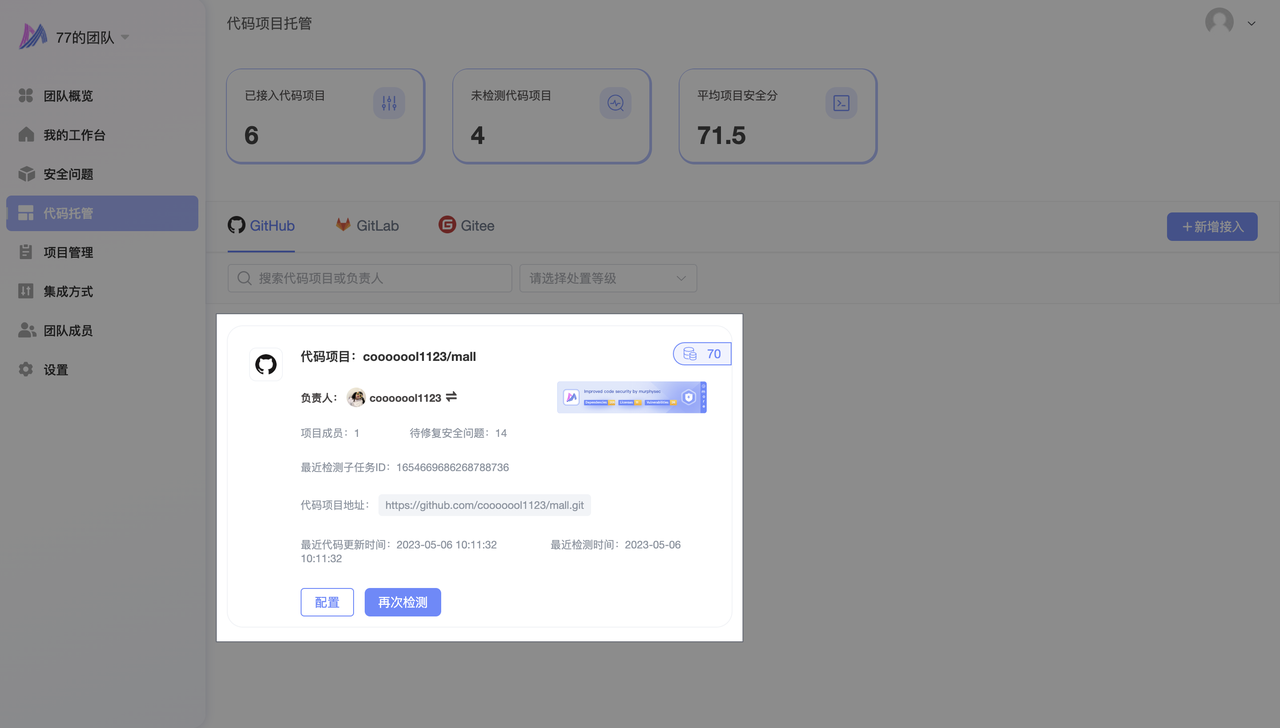Go to 团队成员 in the sidebar
Image resolution: width=1280 pixels, height=728 pixels.
pos(68,330)
